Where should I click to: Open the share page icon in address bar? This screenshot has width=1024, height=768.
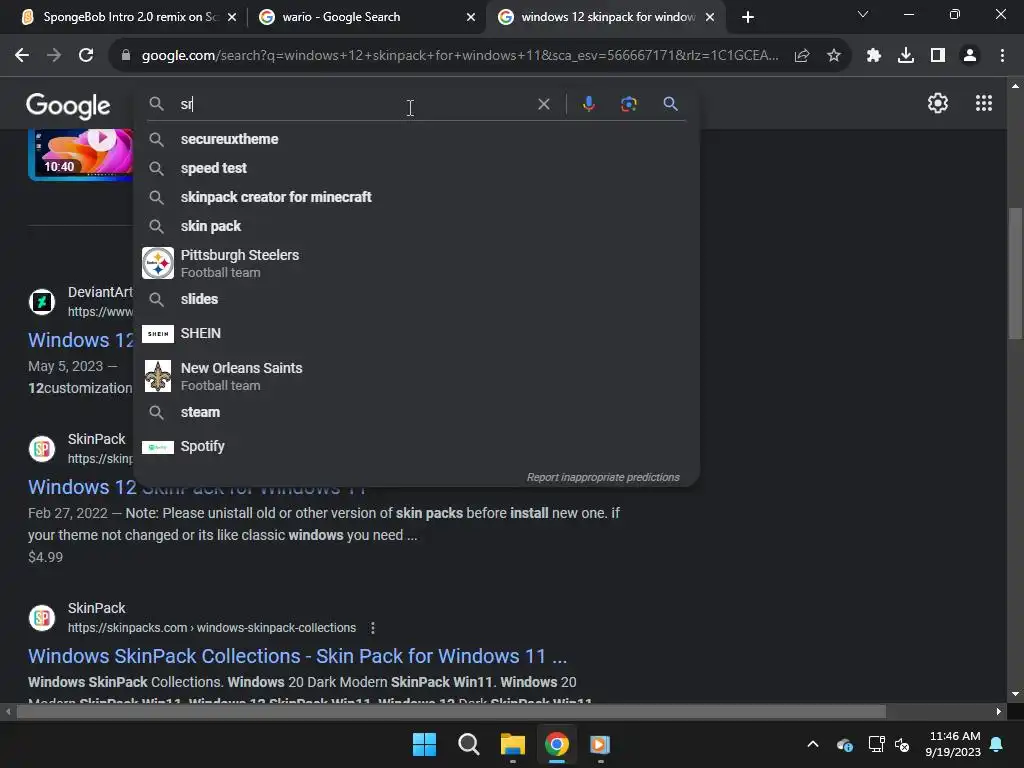(x=802, y=56)
